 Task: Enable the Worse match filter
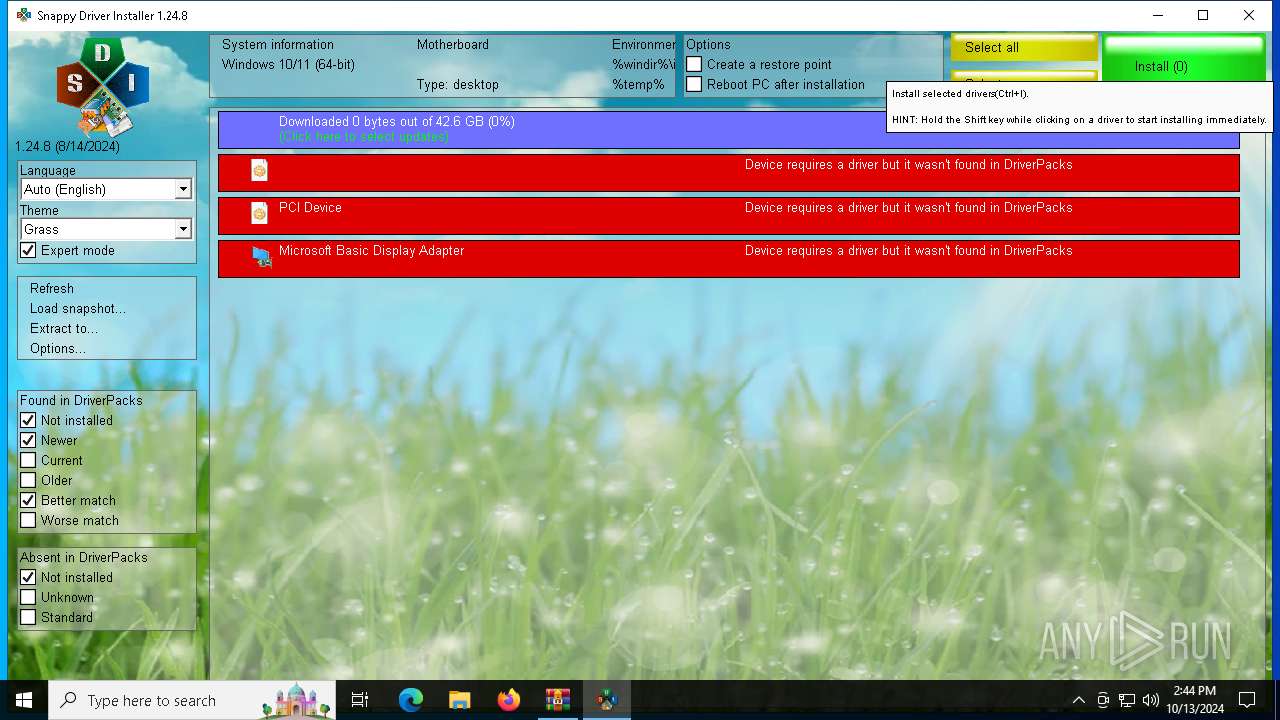pos(28,521)
